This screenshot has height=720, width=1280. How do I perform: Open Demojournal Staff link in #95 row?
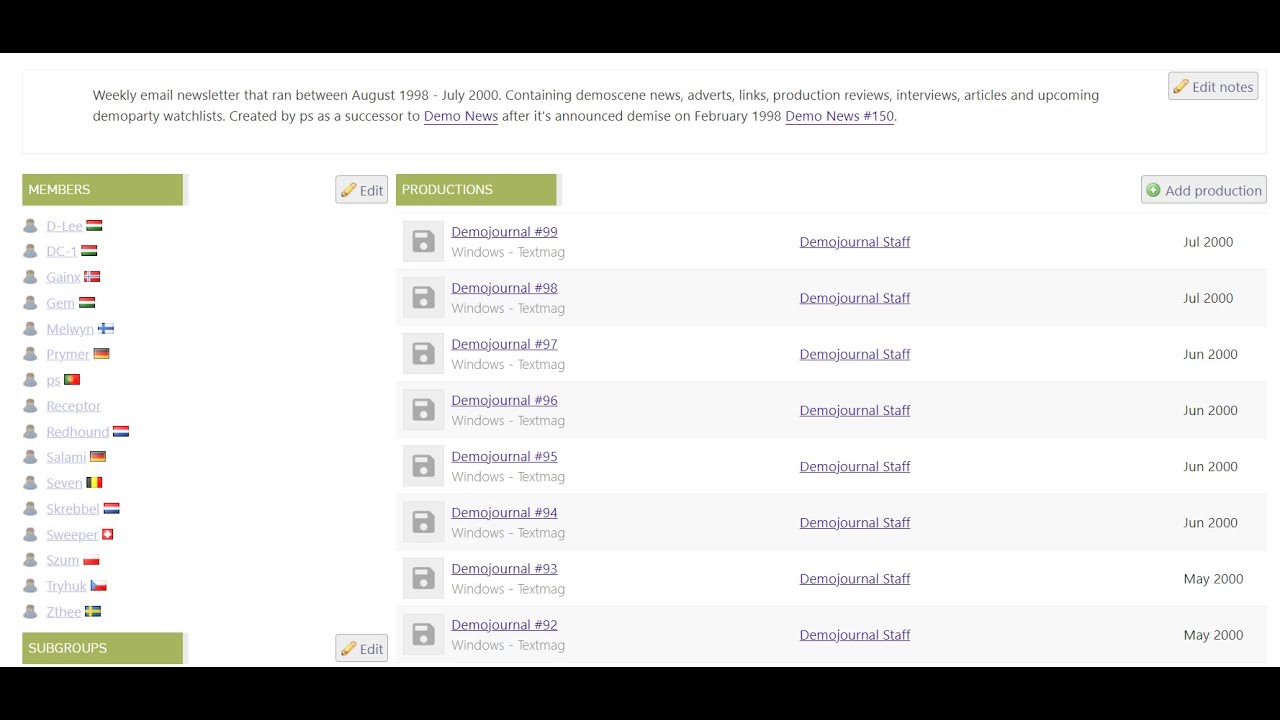coord(855,466)
